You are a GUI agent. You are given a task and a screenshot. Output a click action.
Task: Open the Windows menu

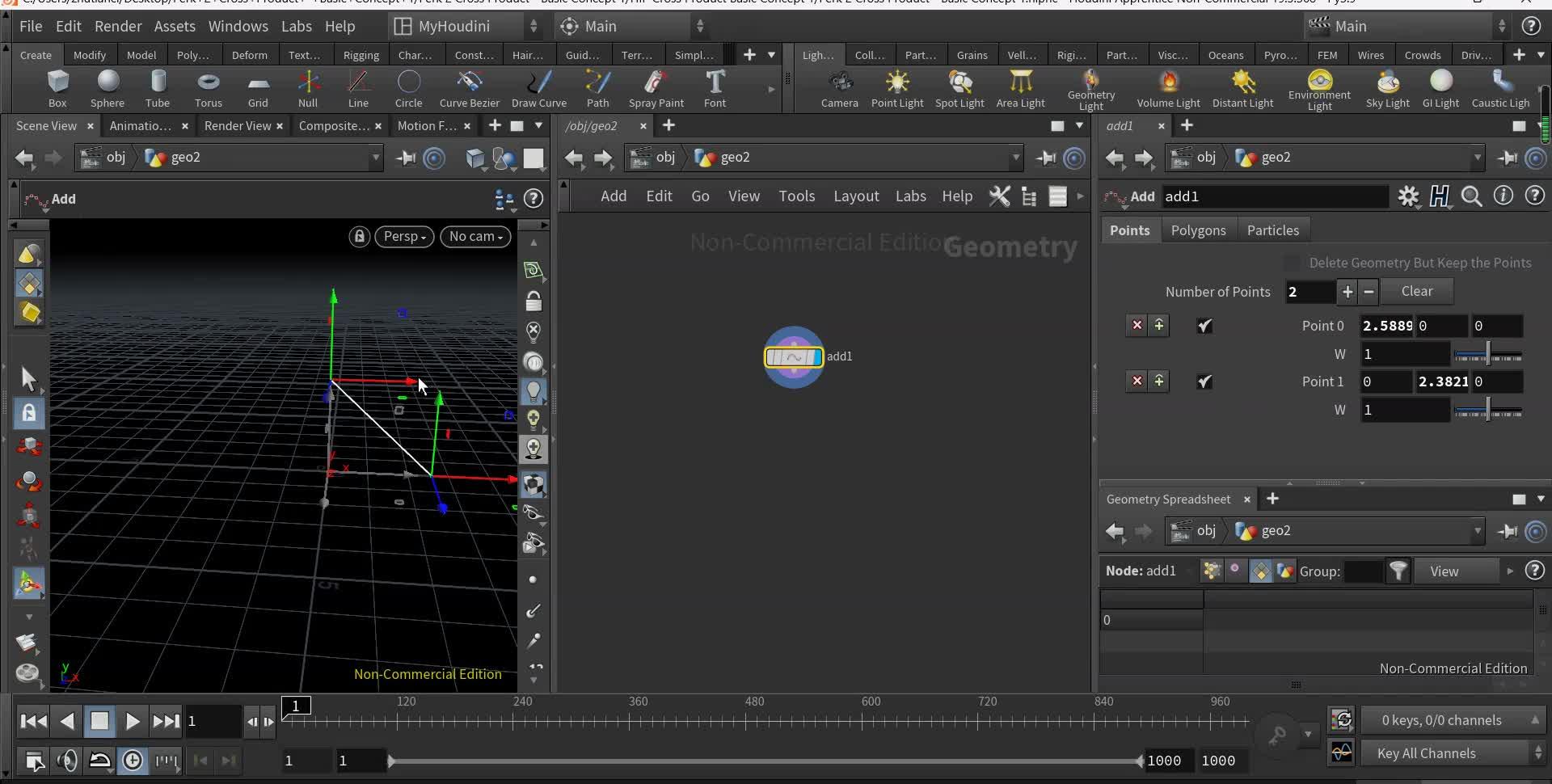point(237,26)
